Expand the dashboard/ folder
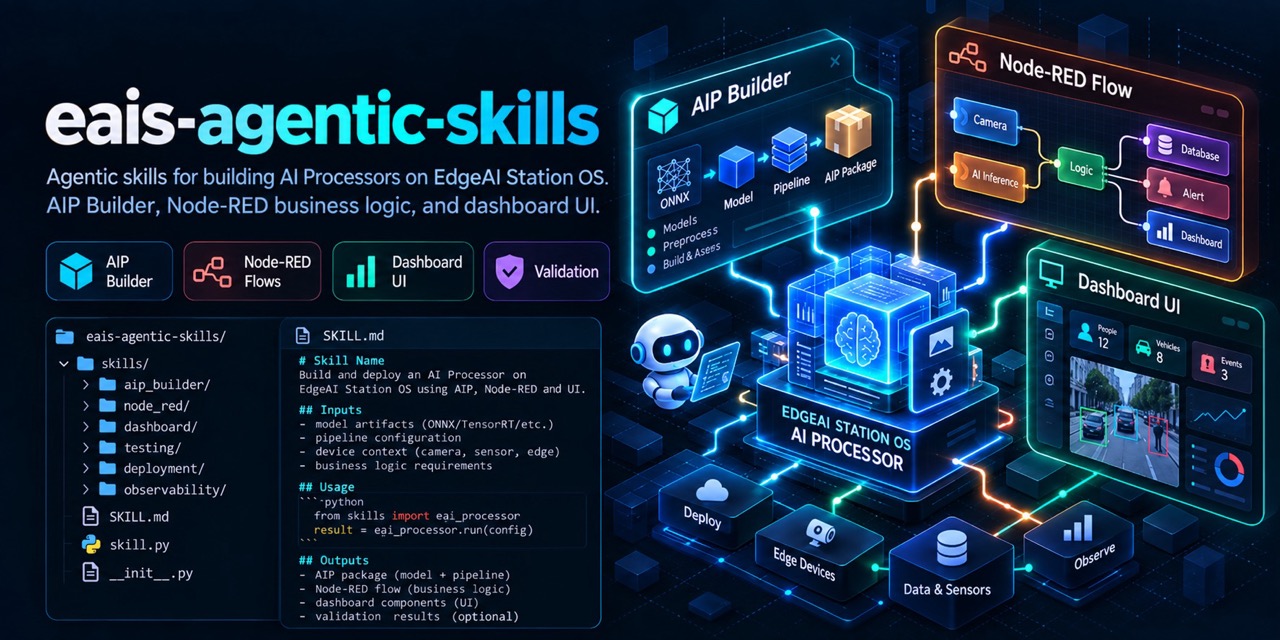The height and width of the screenshot is (640, 1280). 85,426
